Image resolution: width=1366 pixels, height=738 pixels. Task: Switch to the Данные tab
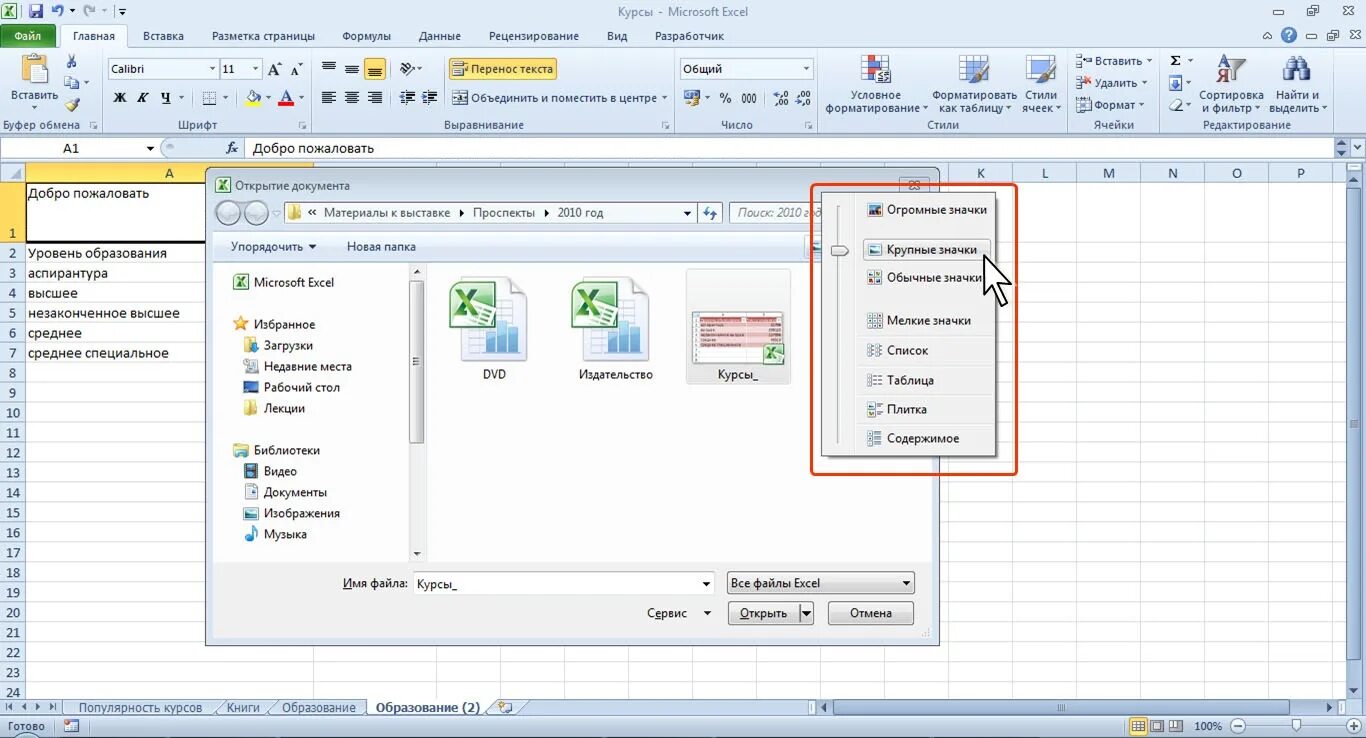440,36
